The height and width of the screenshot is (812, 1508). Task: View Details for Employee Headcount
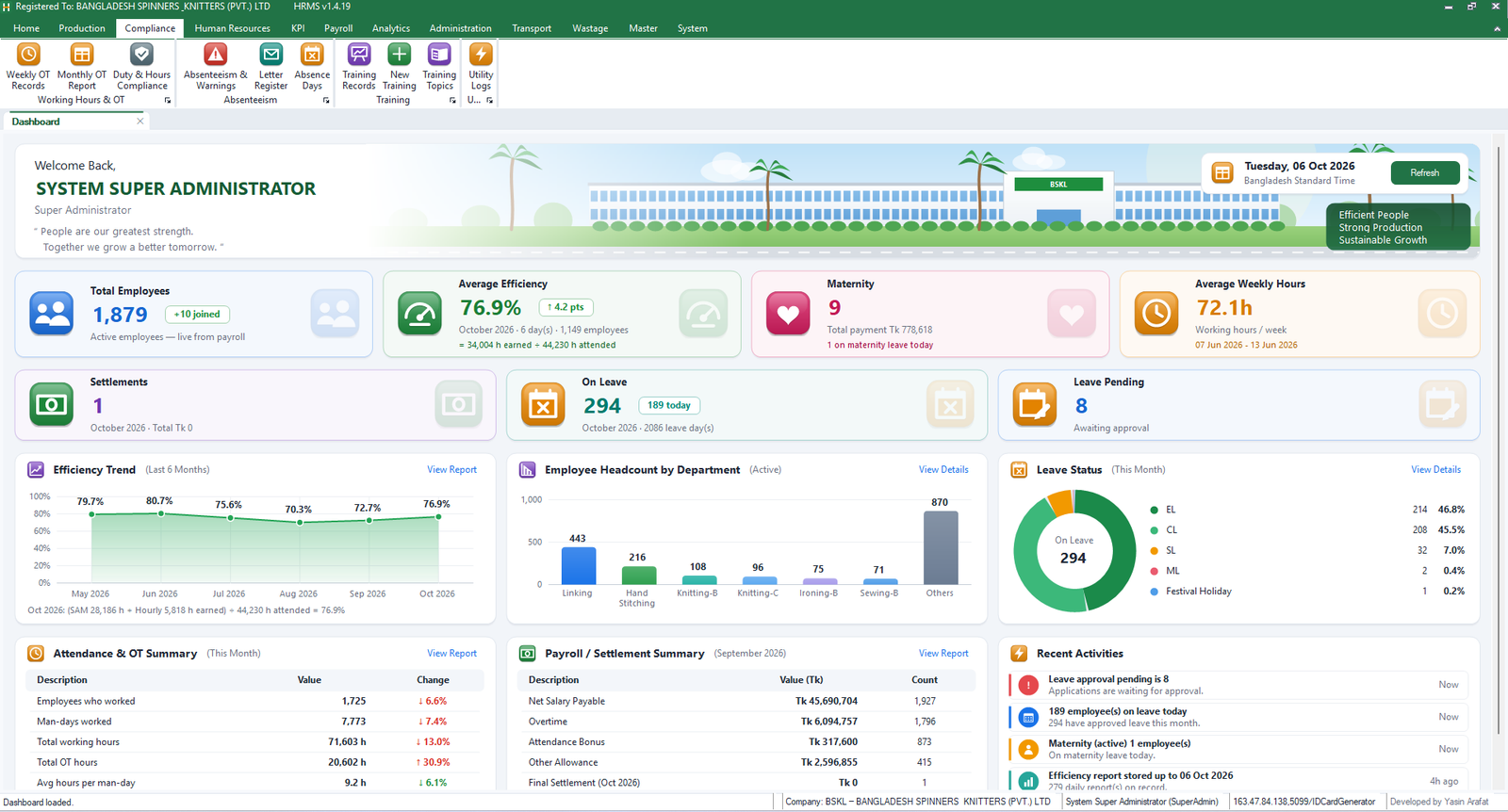tap(943, 469)
